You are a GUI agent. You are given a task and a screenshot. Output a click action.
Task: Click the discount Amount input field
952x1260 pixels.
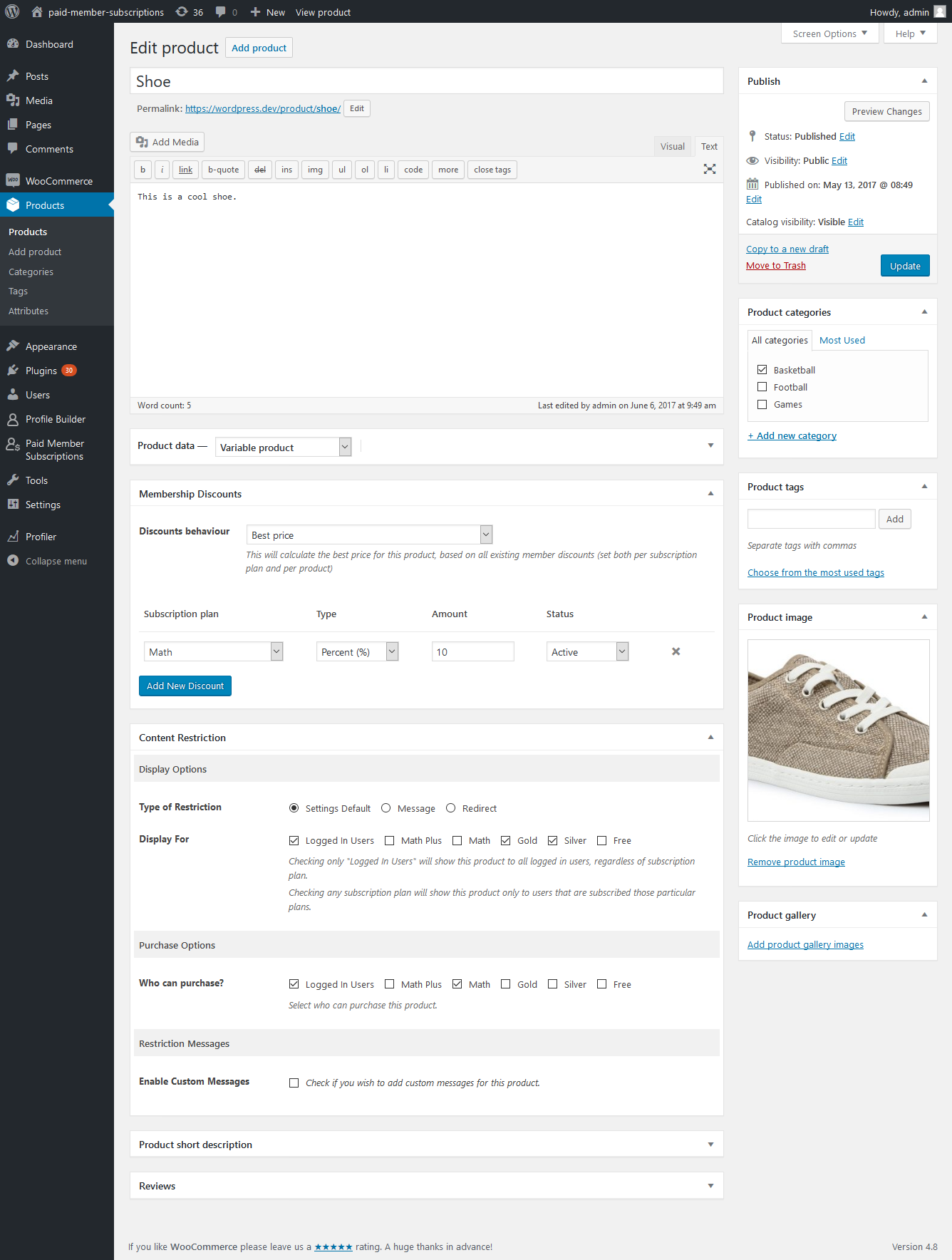coord(472,651)
